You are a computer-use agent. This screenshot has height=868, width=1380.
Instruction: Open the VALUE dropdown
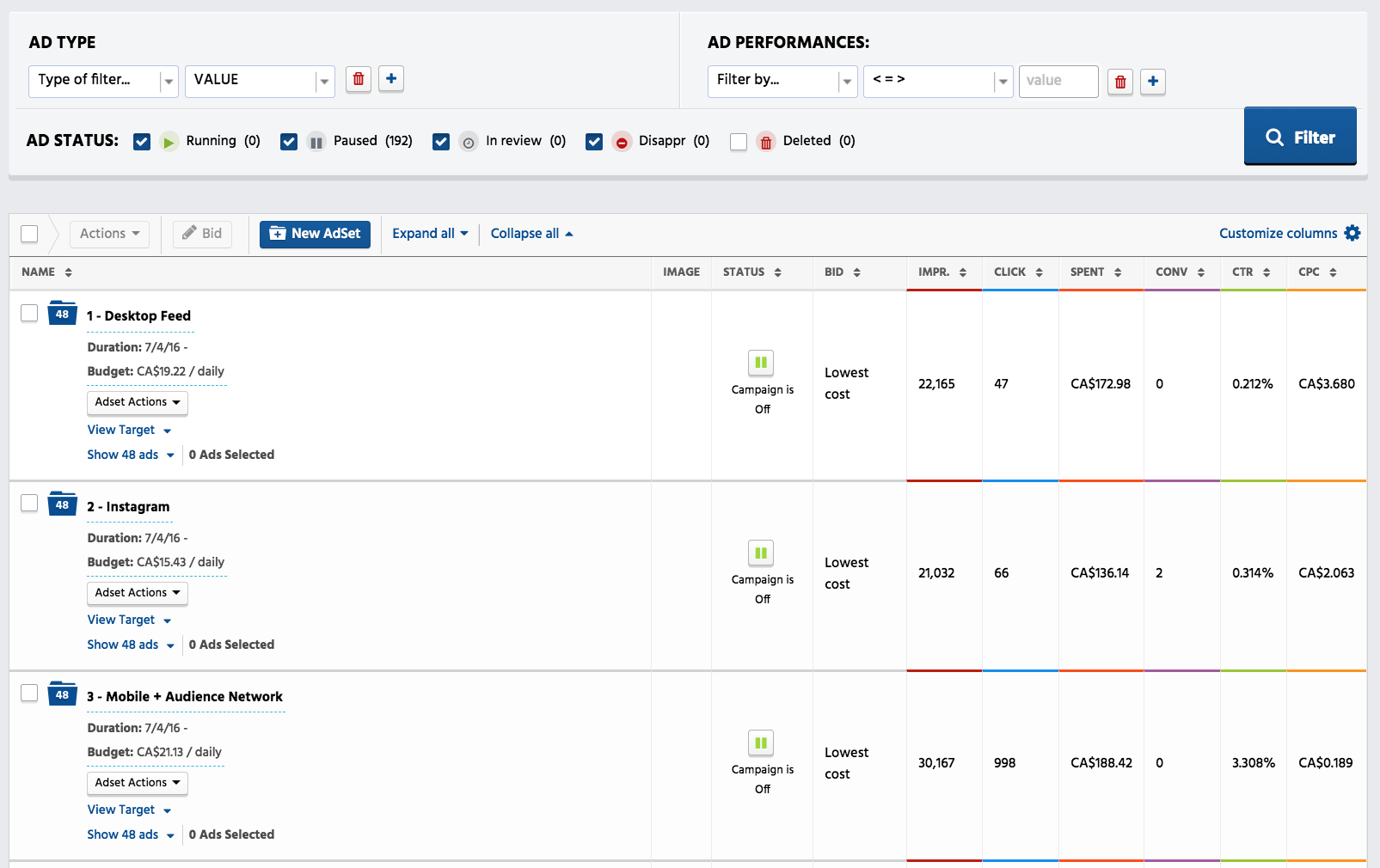pos(260,81)
